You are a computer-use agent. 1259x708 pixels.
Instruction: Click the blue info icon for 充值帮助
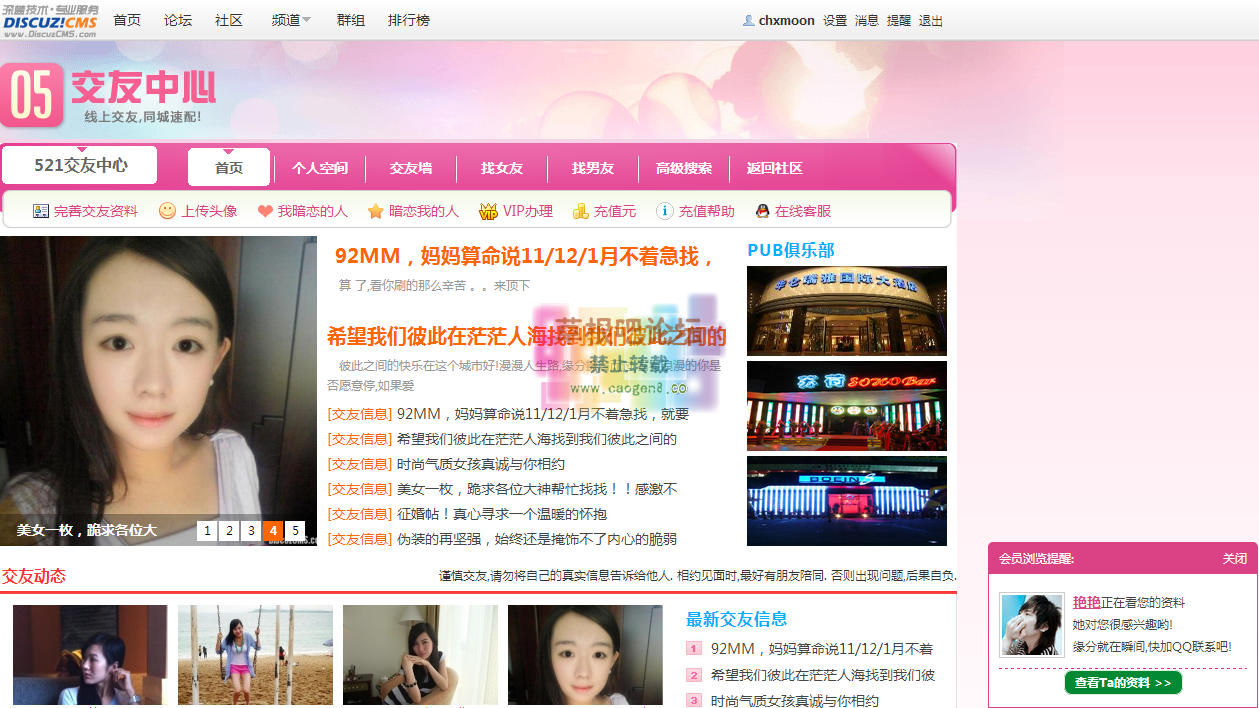pyautogui.click(x=663, y=211)
